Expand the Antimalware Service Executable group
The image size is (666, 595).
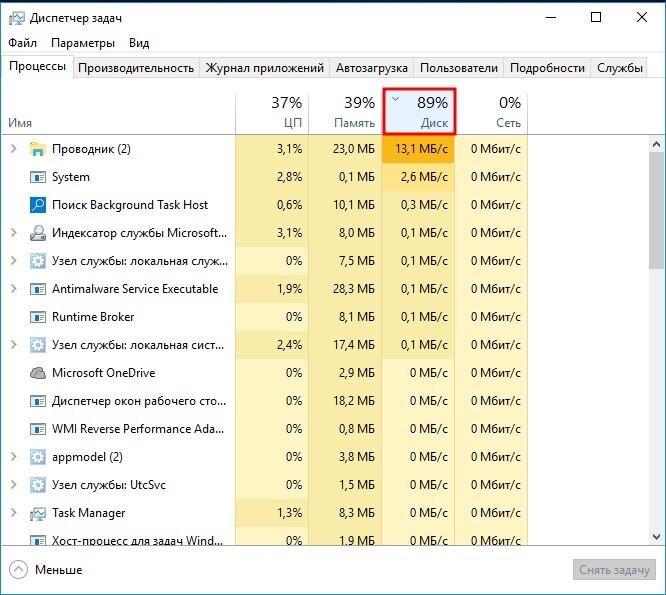pyautogui.click(x=14, y=289)
